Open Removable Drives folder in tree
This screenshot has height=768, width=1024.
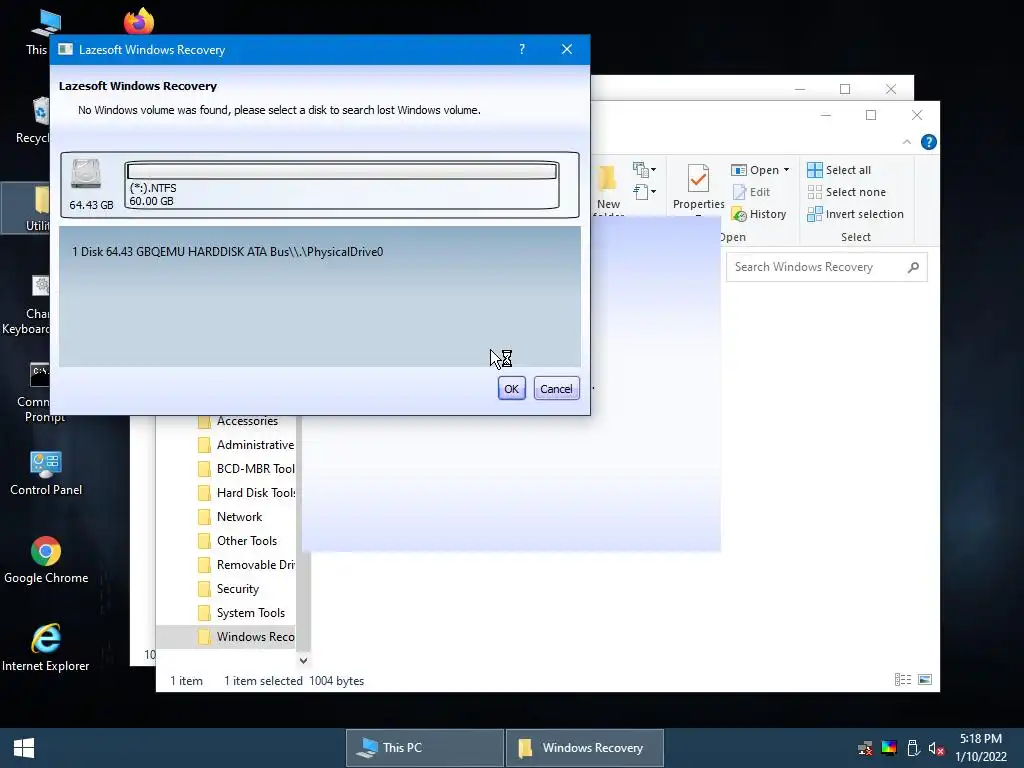pos(246,565)
